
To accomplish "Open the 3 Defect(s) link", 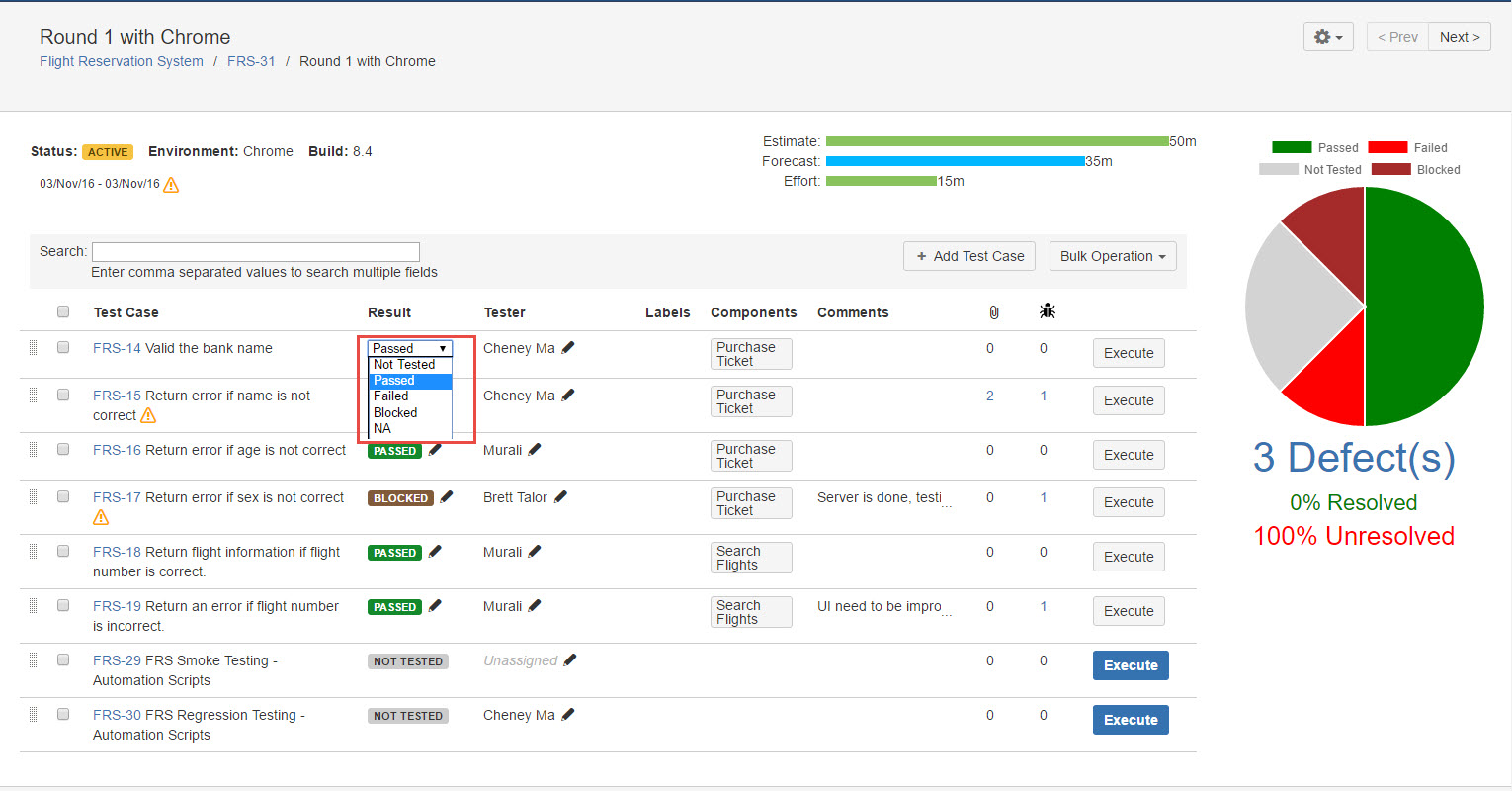I will point(1354,458).
